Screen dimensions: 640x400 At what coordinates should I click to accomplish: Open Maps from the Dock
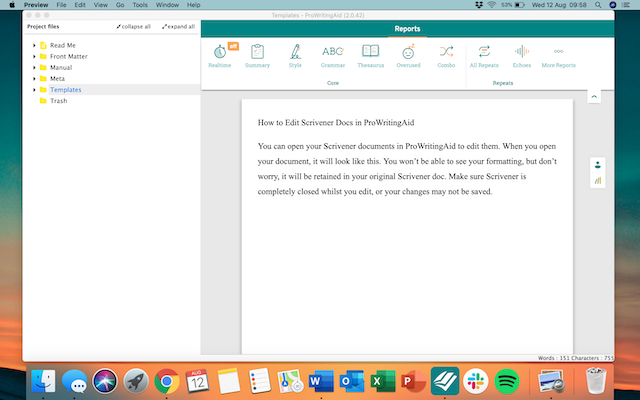point(290,381)
